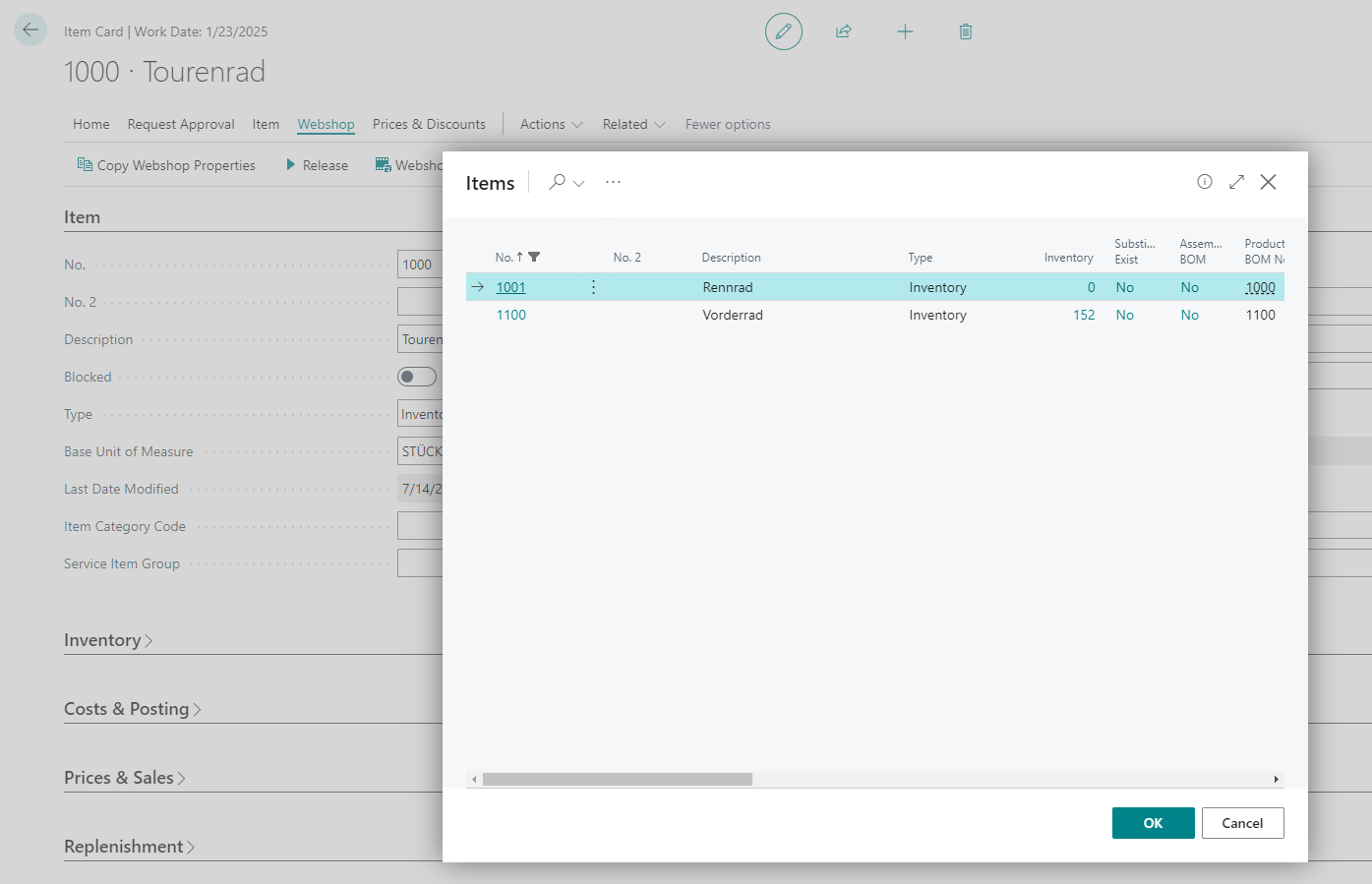This screenshot has height=884, width=1372.
Task: Open search options dropdown chevron in Items
Action: coord(579,183)
